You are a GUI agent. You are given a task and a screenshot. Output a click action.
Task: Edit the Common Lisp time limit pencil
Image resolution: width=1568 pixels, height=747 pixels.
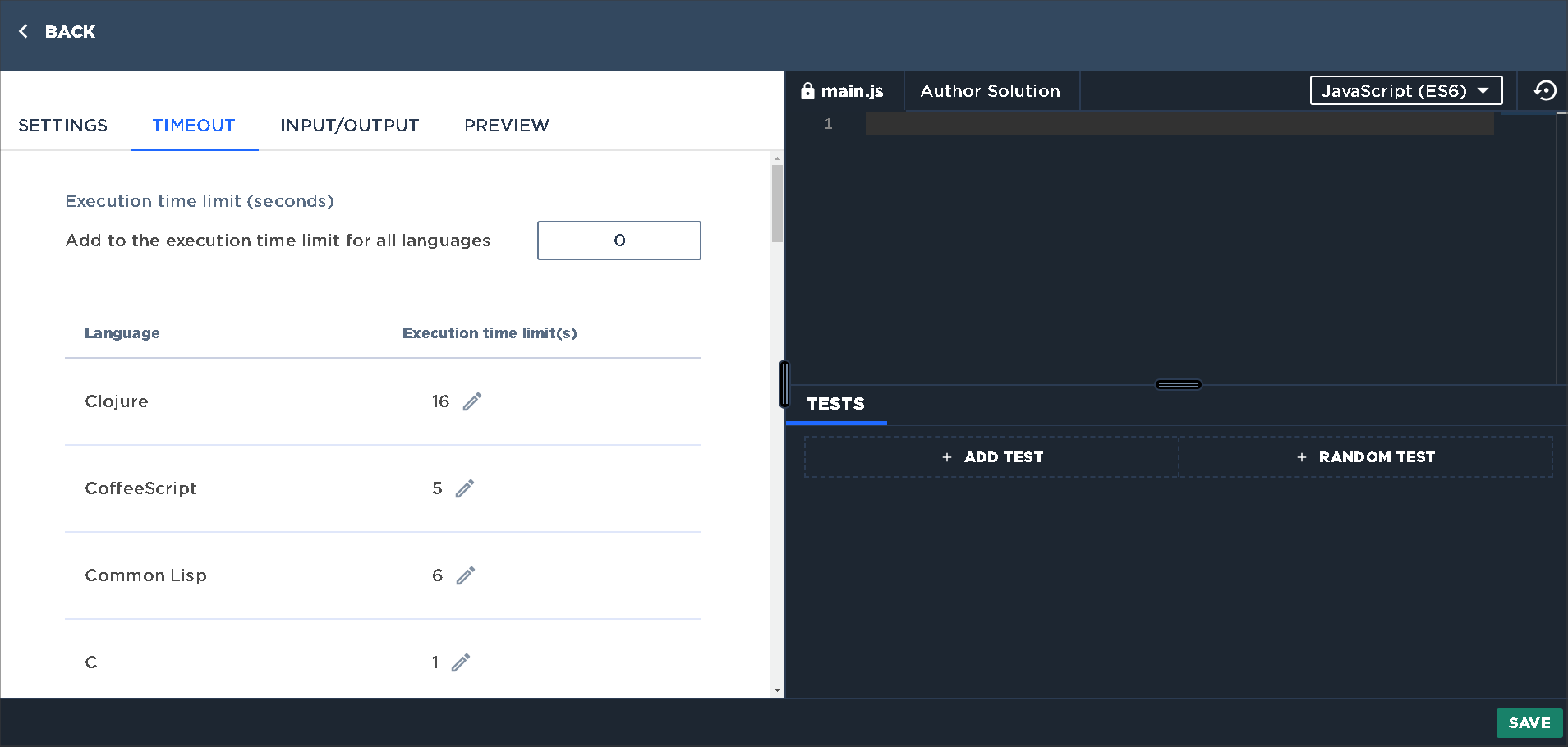[x=466, y=575]
